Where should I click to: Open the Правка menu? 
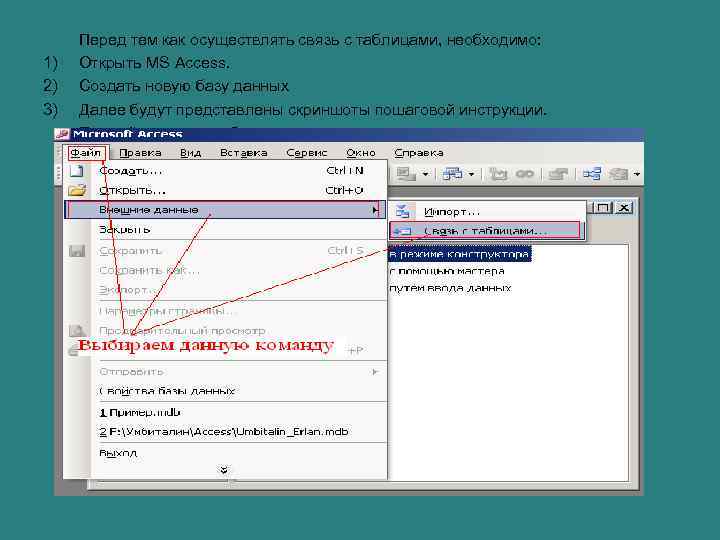140,153
